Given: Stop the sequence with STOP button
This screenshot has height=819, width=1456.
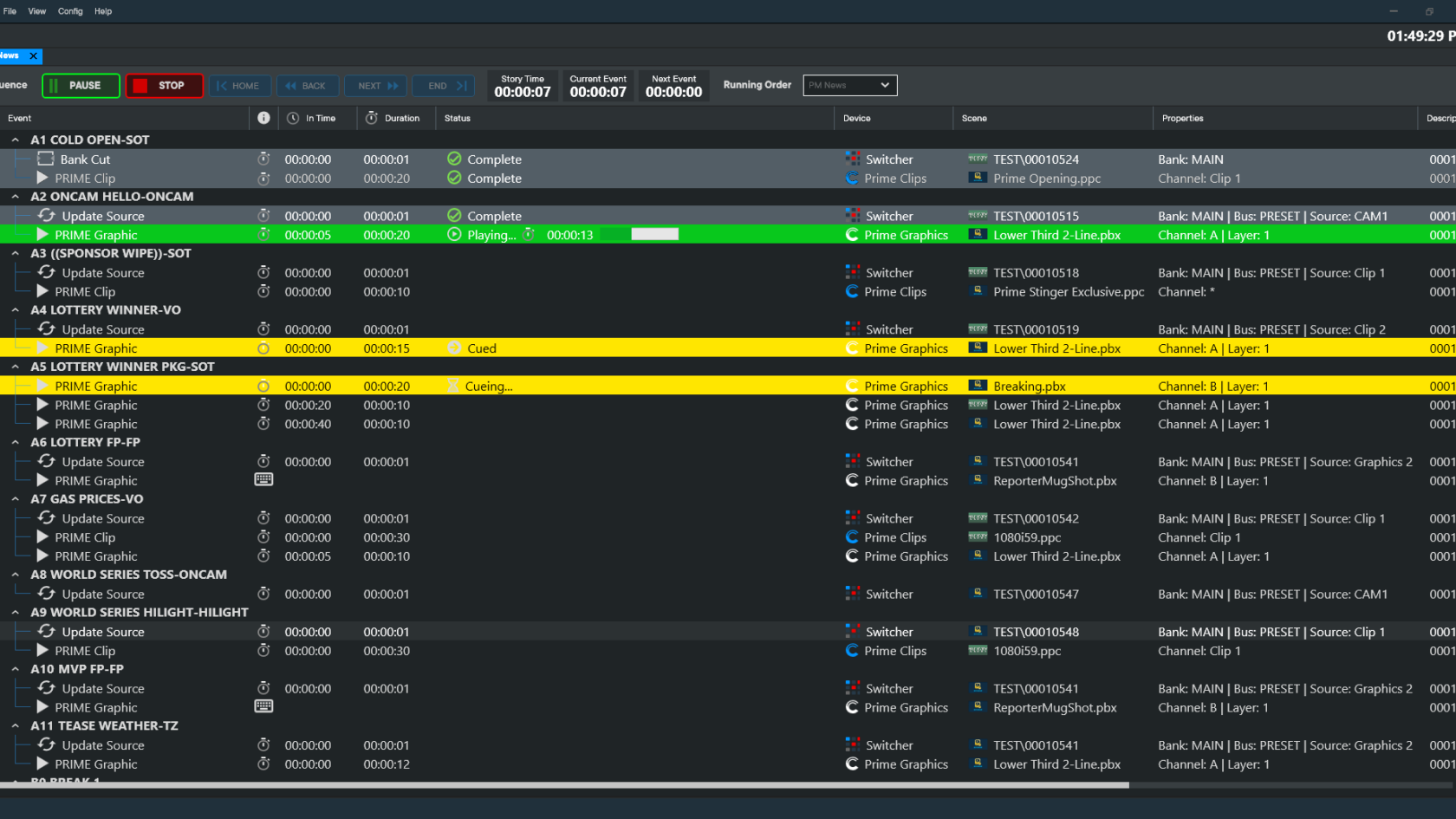Looking at the screenshot, I should (164, 86).
